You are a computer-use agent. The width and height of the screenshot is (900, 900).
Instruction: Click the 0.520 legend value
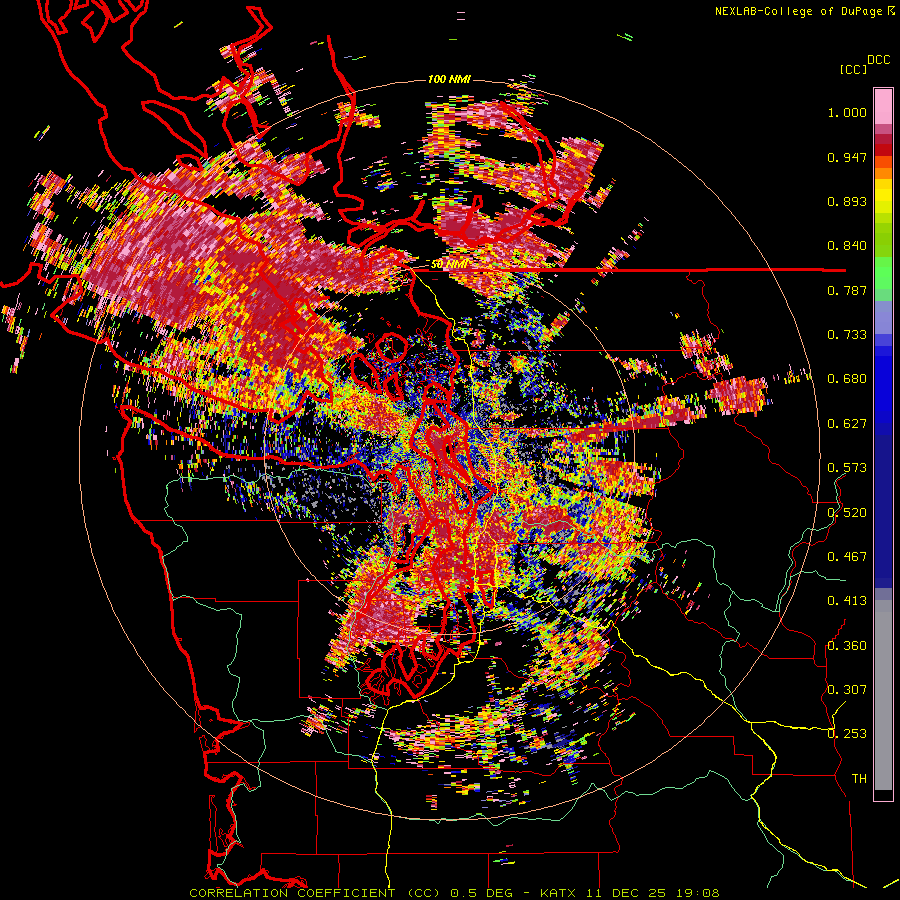[x=847, y=513]
